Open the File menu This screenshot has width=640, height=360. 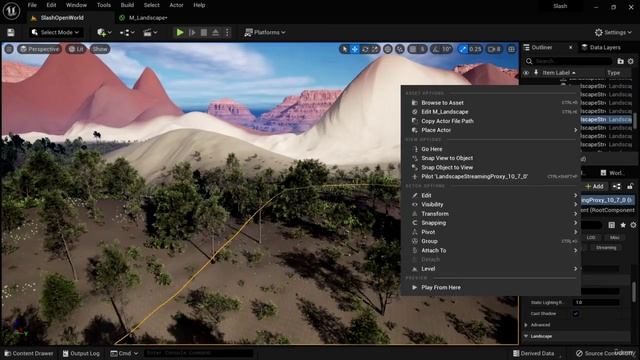point(32,5)
